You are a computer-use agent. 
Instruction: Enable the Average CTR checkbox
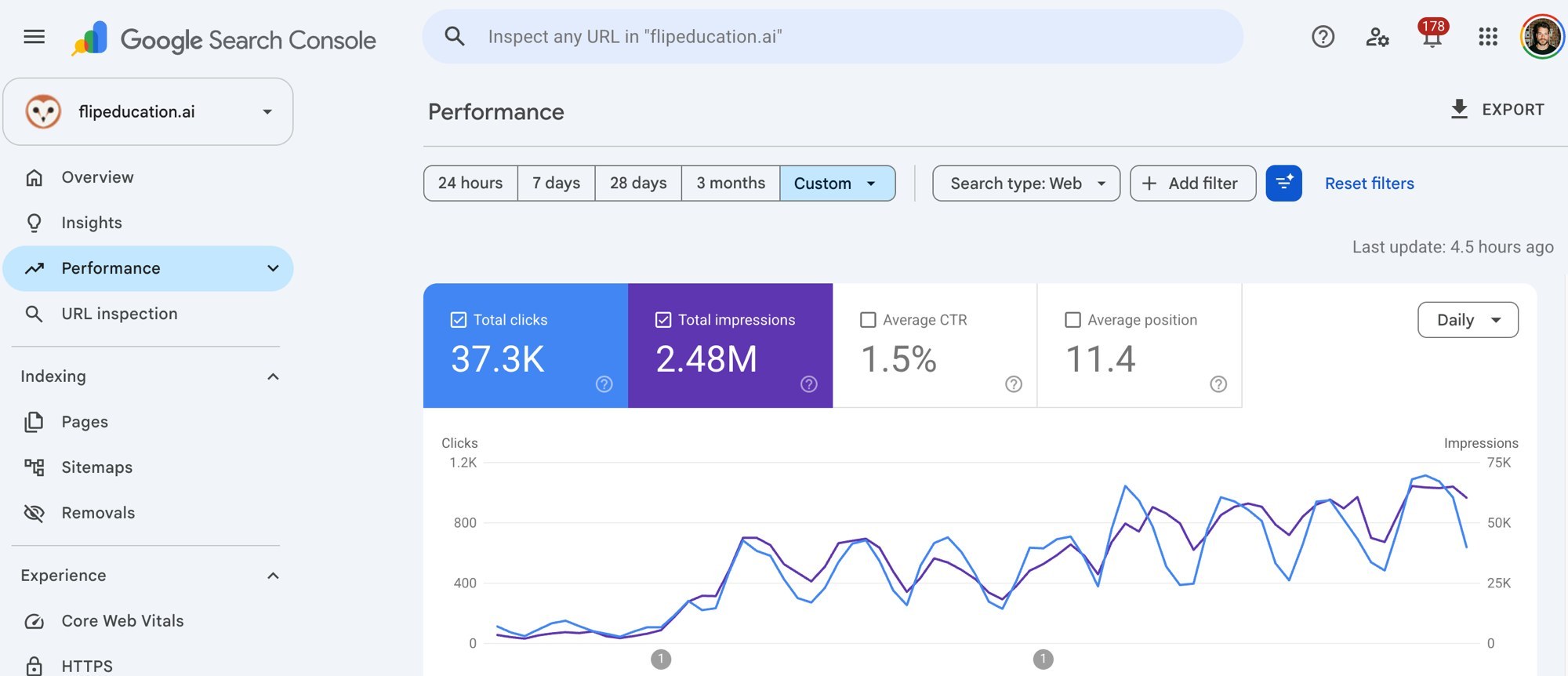point(868,320)
